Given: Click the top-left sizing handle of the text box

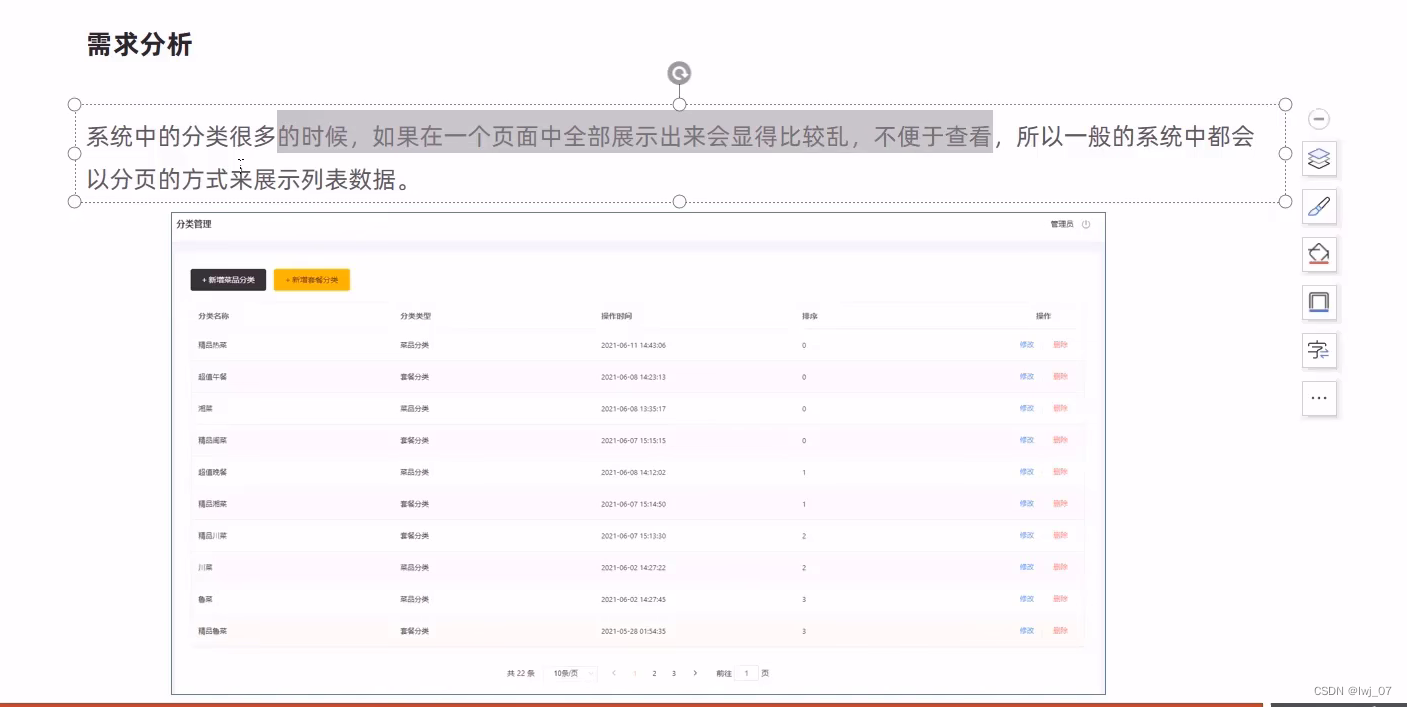Looking at the screenshot, I should [74, 104].
